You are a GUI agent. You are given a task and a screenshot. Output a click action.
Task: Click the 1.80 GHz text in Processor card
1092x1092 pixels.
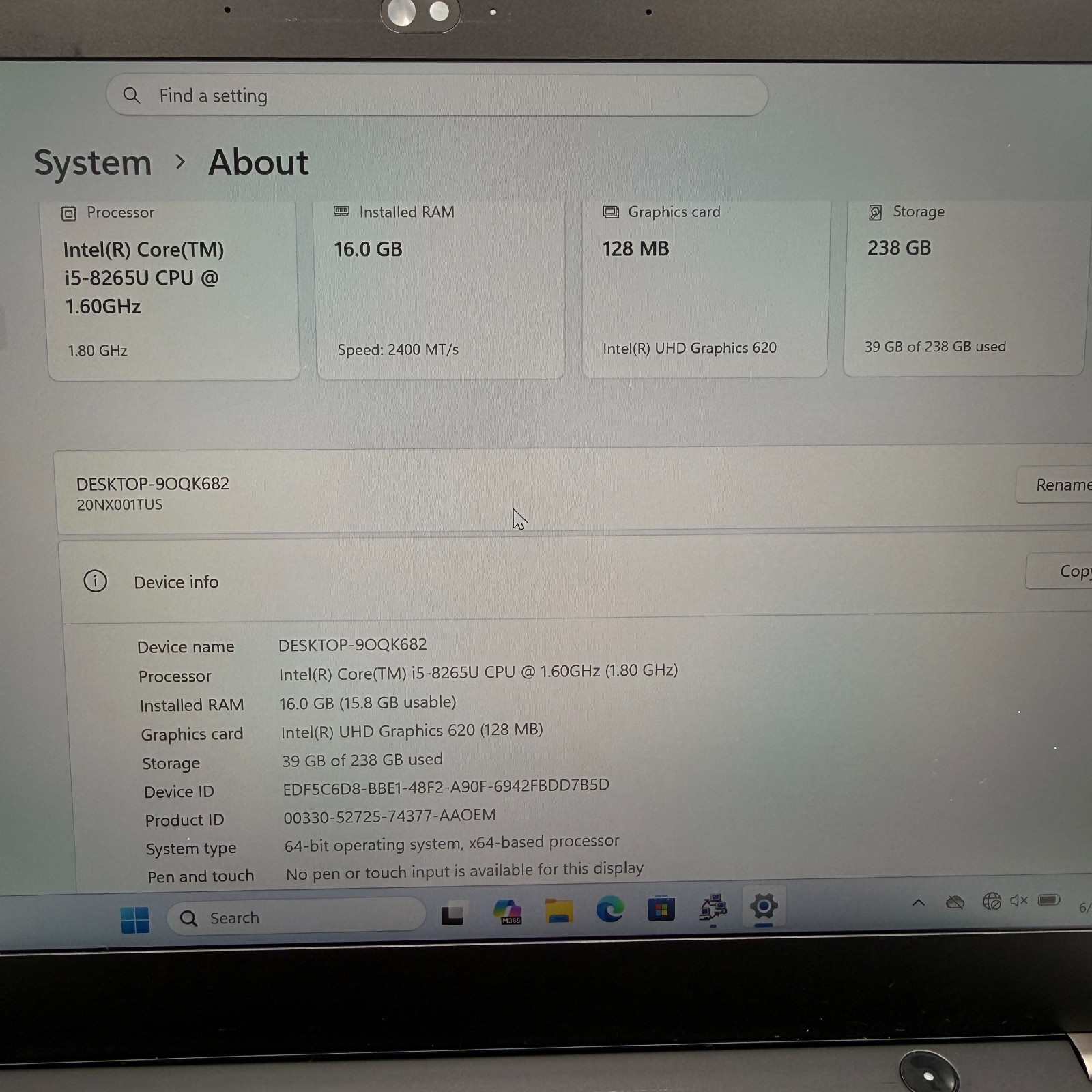click(98, 351)
